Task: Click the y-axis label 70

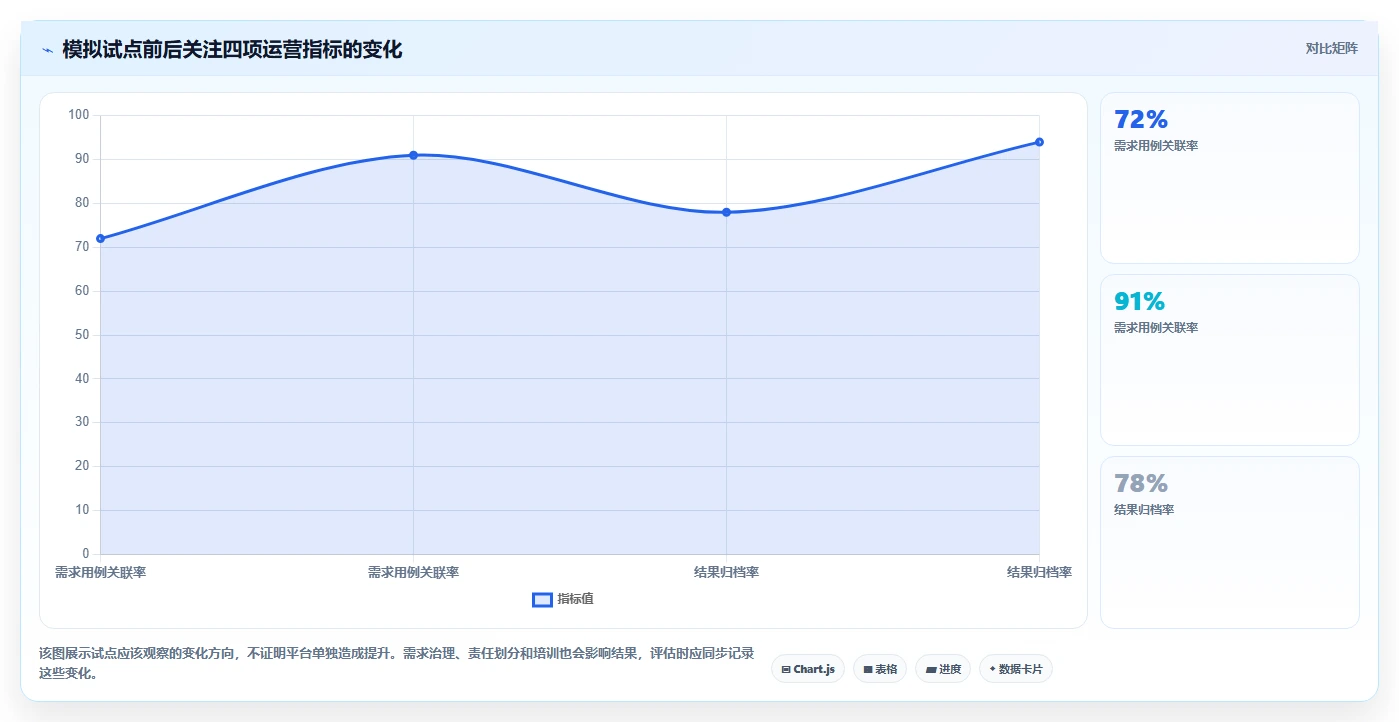Action: click(x=82, y=247)
